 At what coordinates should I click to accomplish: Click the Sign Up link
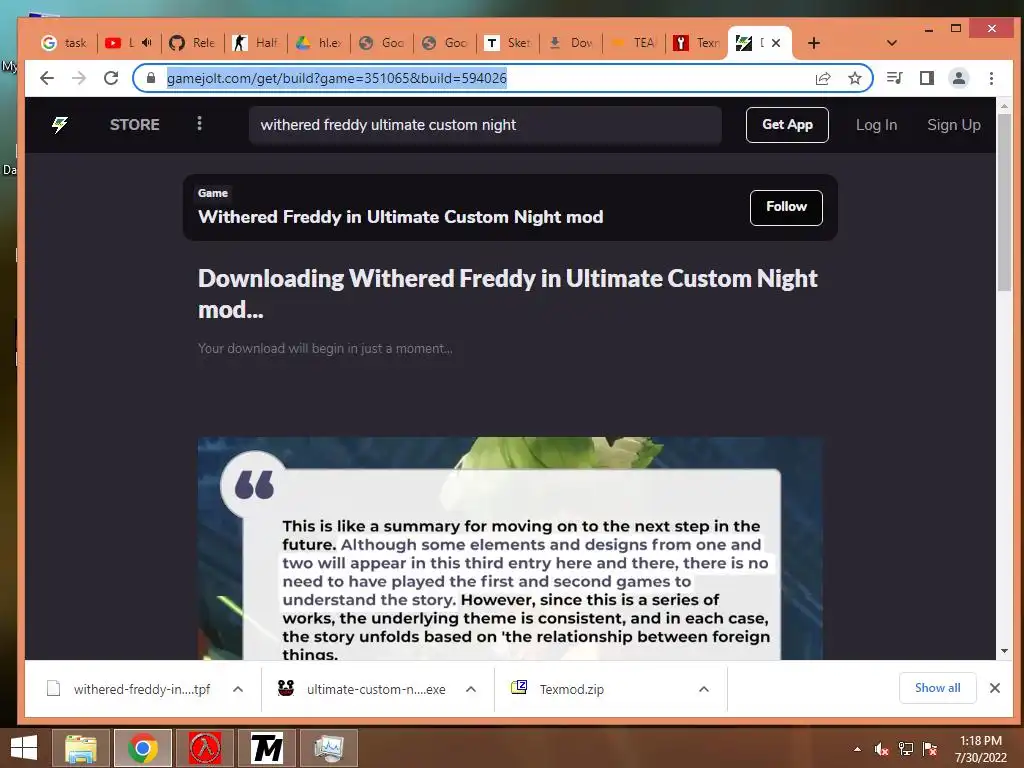coord(953,125)
